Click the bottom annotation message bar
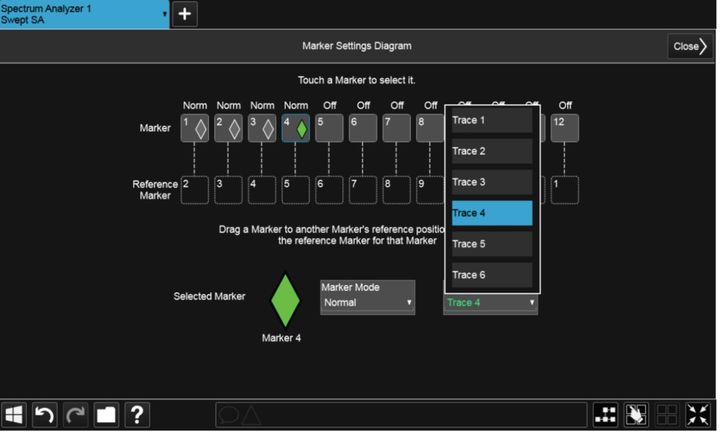 pyautogui.click(x=401, y=415)
